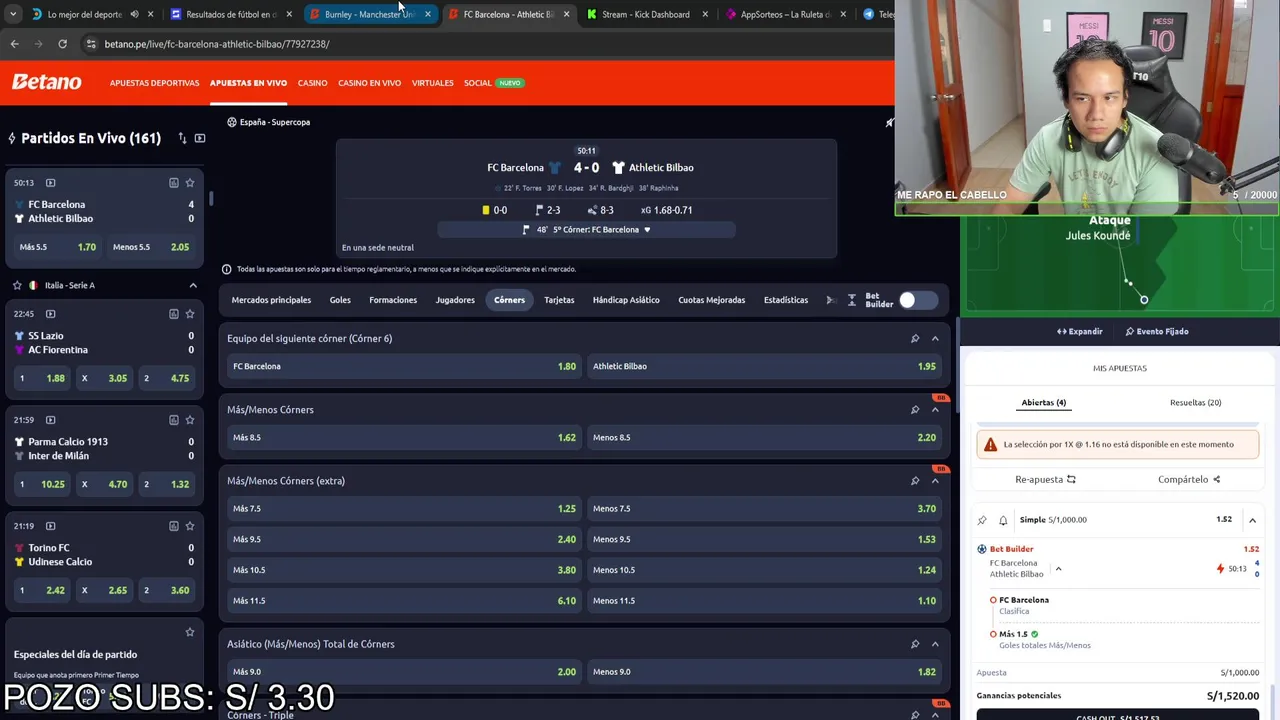Pin the Asiático Total de Córners market

pyautogui.click(x=915, y=644)
